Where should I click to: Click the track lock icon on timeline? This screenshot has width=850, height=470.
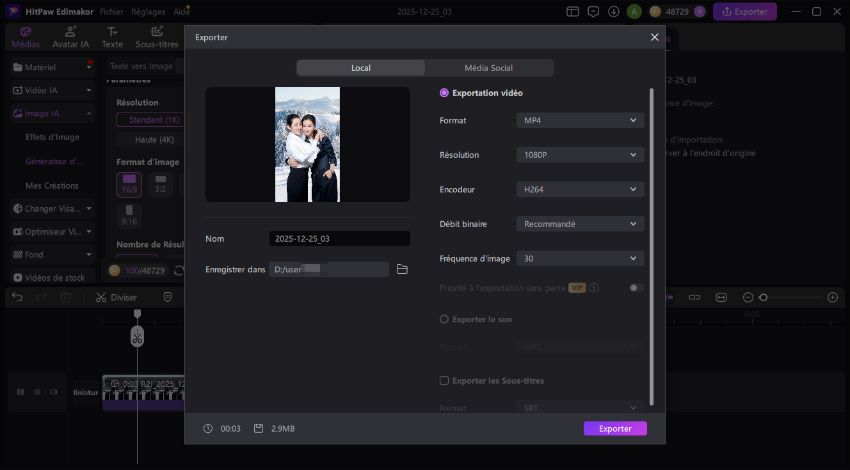(x=21, y=392)
